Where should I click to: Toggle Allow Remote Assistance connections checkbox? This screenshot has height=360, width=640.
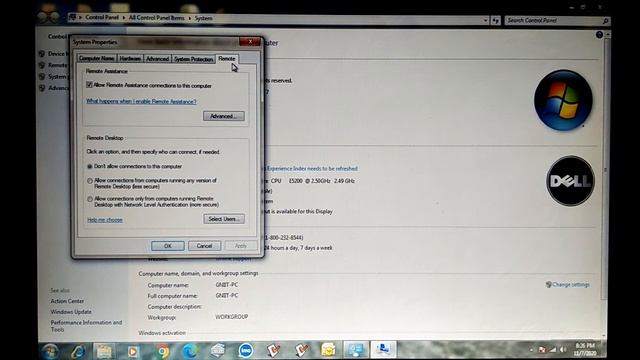89,85
